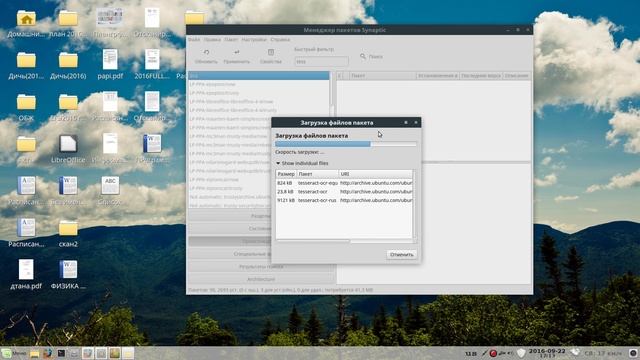This screenshot has height=360, width=640.
Task: Open the LibreOffice desktop icon
Action: click(68, 144)
